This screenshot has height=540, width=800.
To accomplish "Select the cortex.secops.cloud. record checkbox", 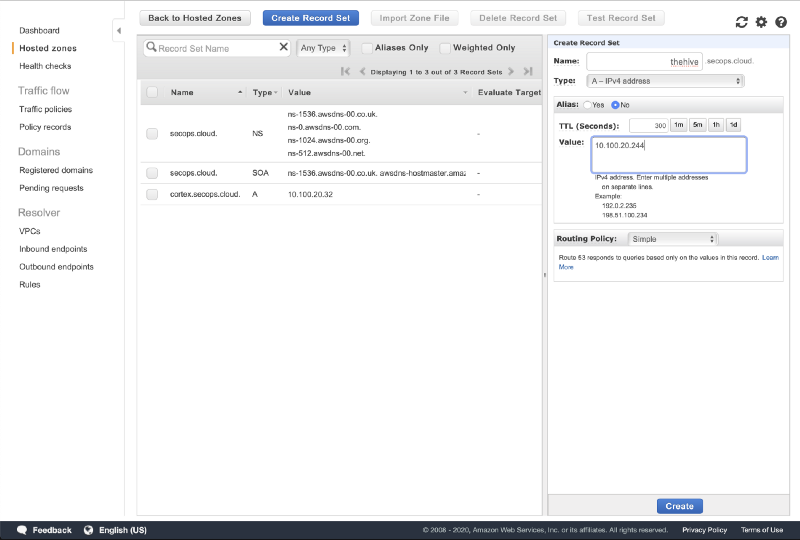I will click(152, 194).
